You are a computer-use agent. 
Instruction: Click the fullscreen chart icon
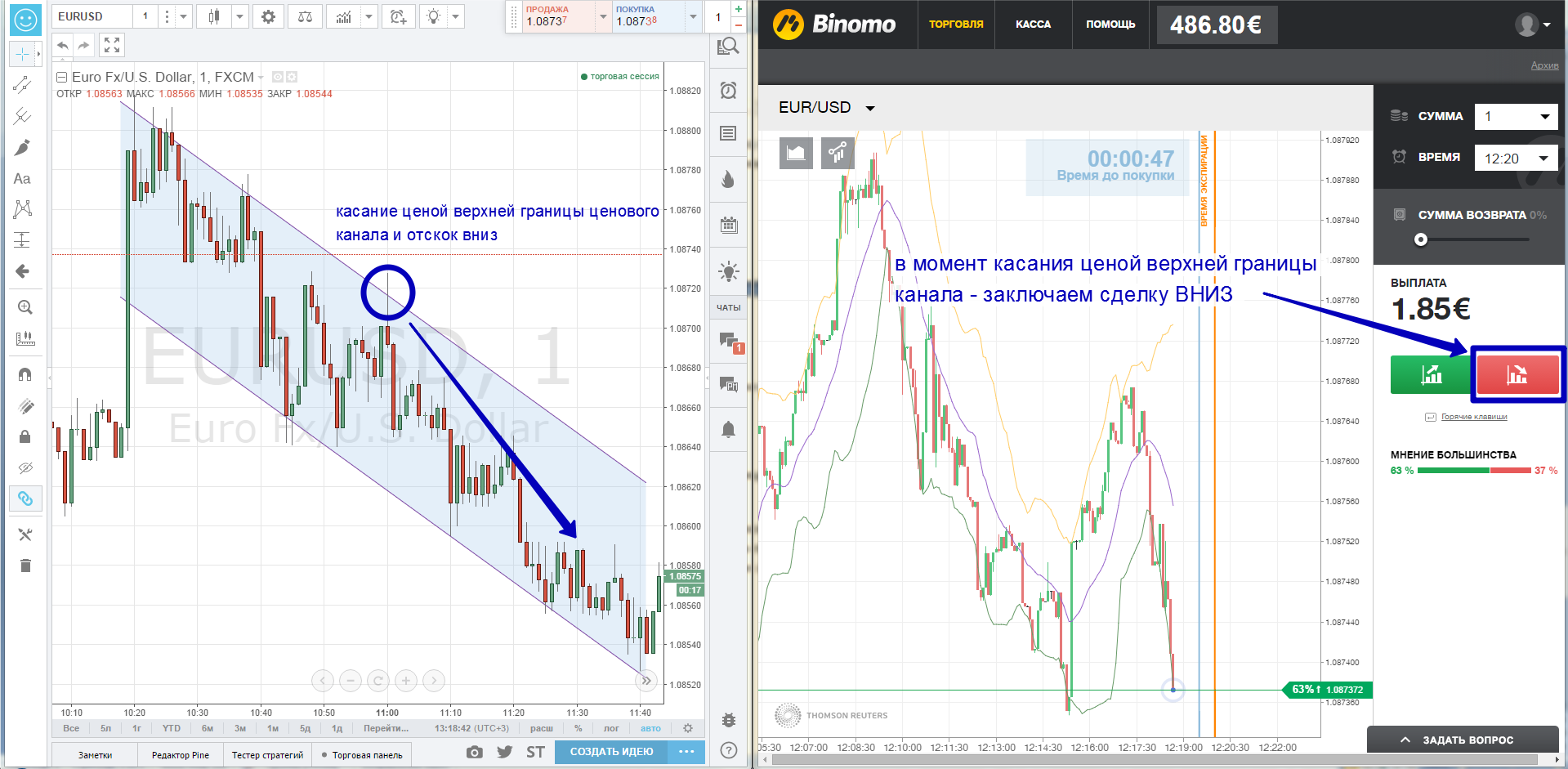[x=112, y=46]
